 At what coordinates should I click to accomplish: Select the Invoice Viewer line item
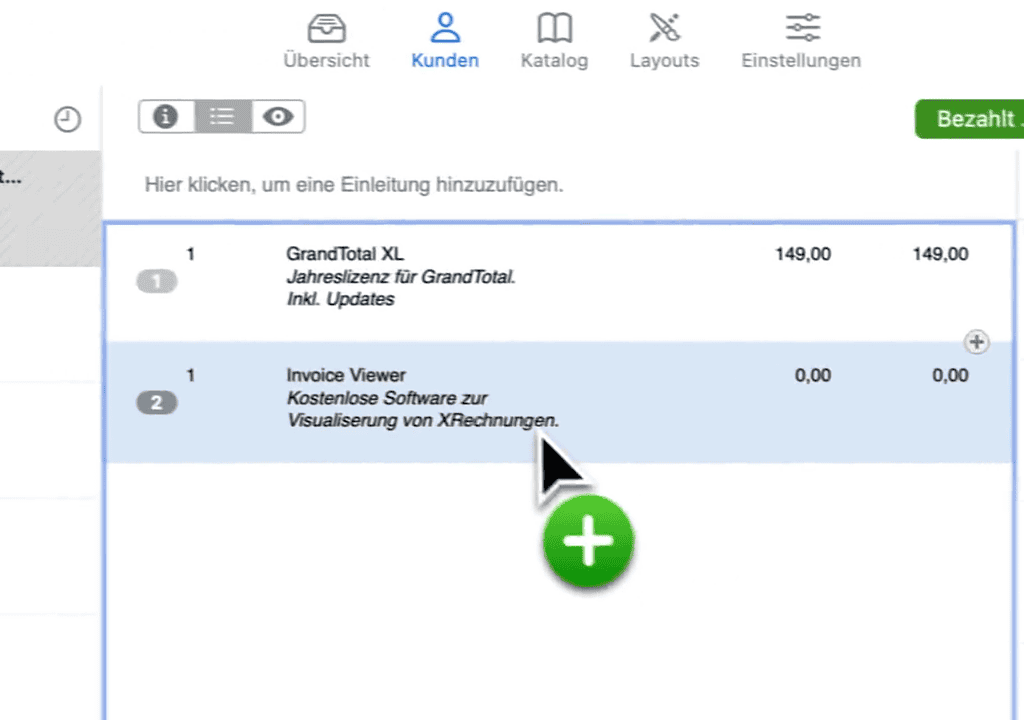pos(345,375)
